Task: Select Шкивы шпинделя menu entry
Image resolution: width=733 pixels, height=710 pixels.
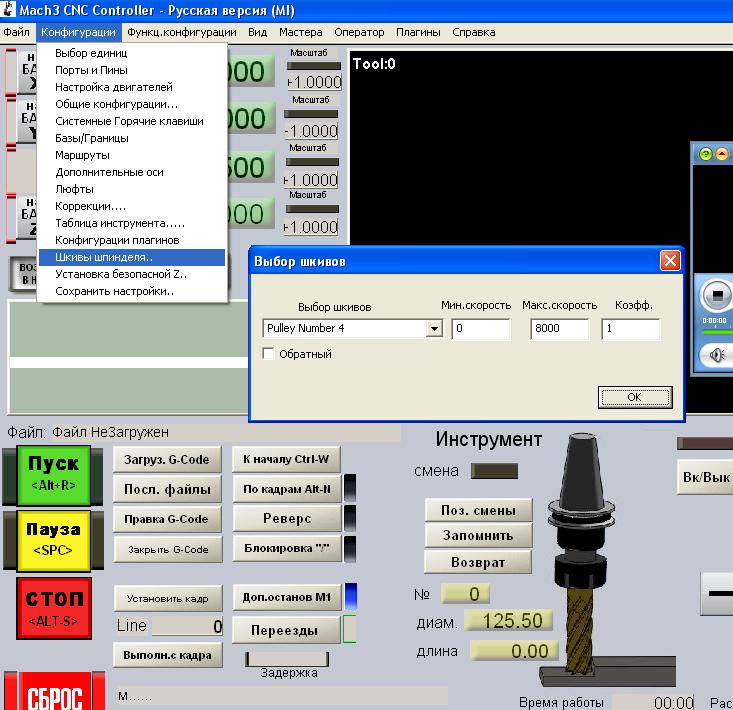Action: click(104, 257)
